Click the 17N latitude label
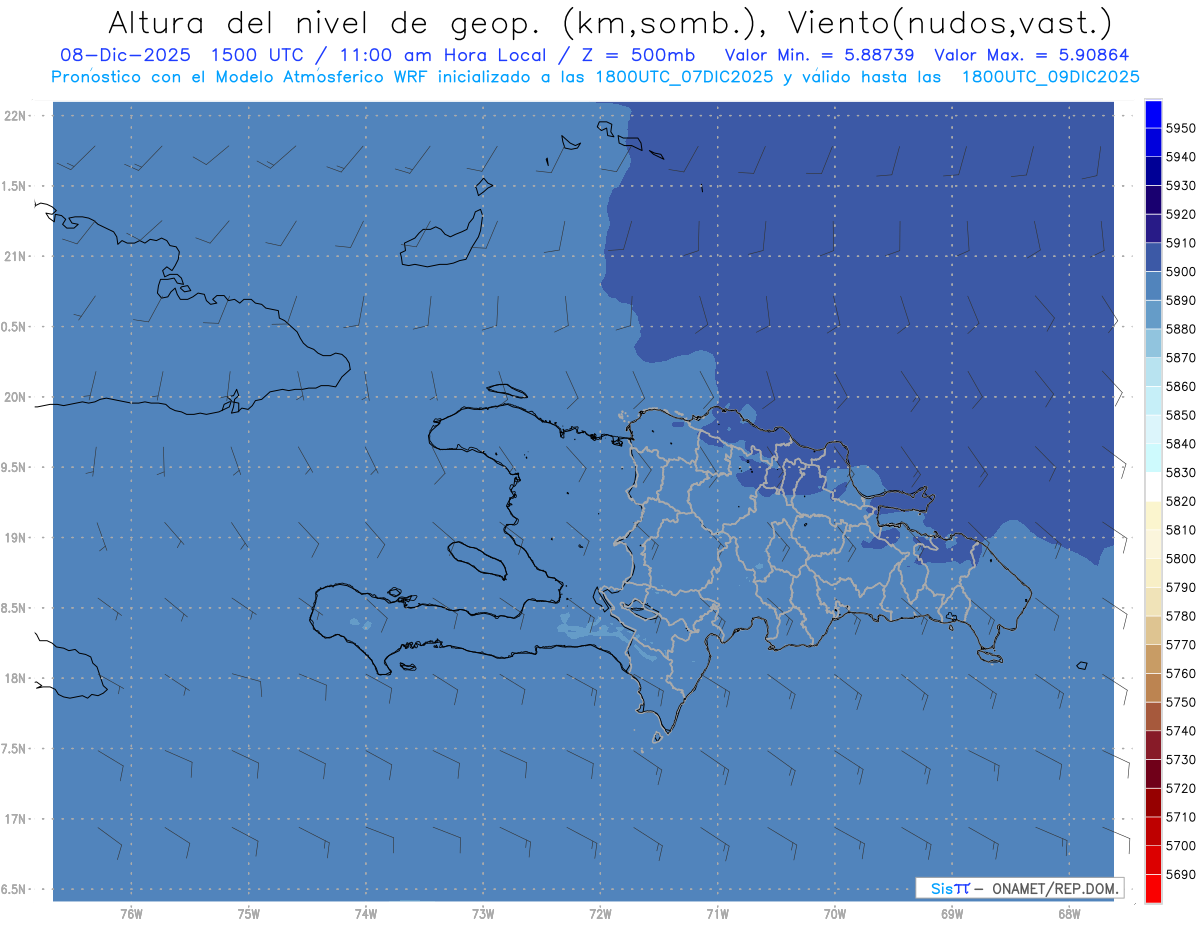 [16, 819]
